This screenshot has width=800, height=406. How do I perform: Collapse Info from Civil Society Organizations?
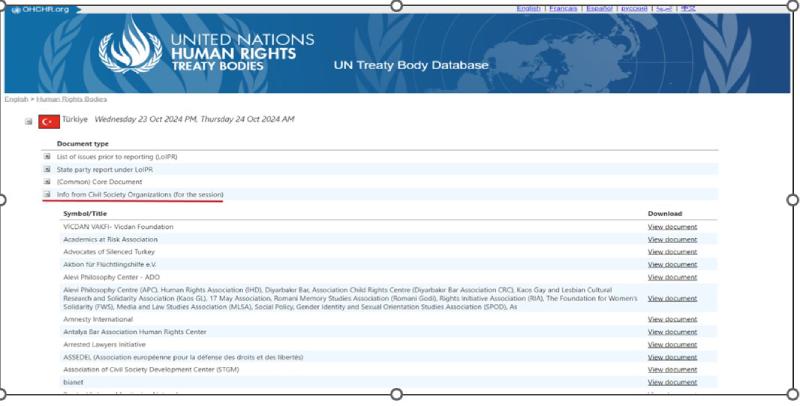click(47, 194)
